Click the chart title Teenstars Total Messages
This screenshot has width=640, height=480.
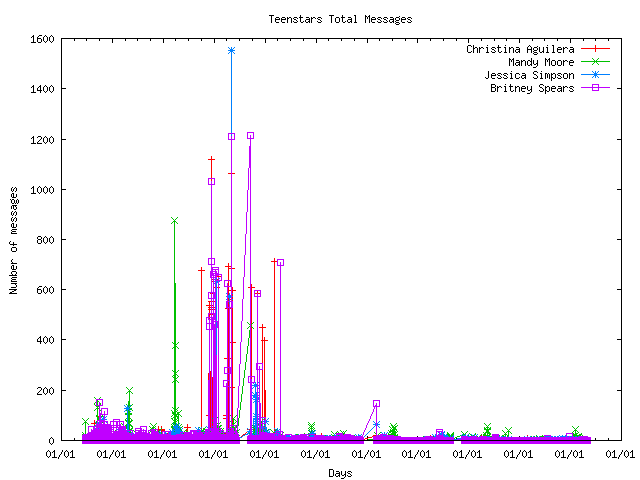tap(340, 19)
